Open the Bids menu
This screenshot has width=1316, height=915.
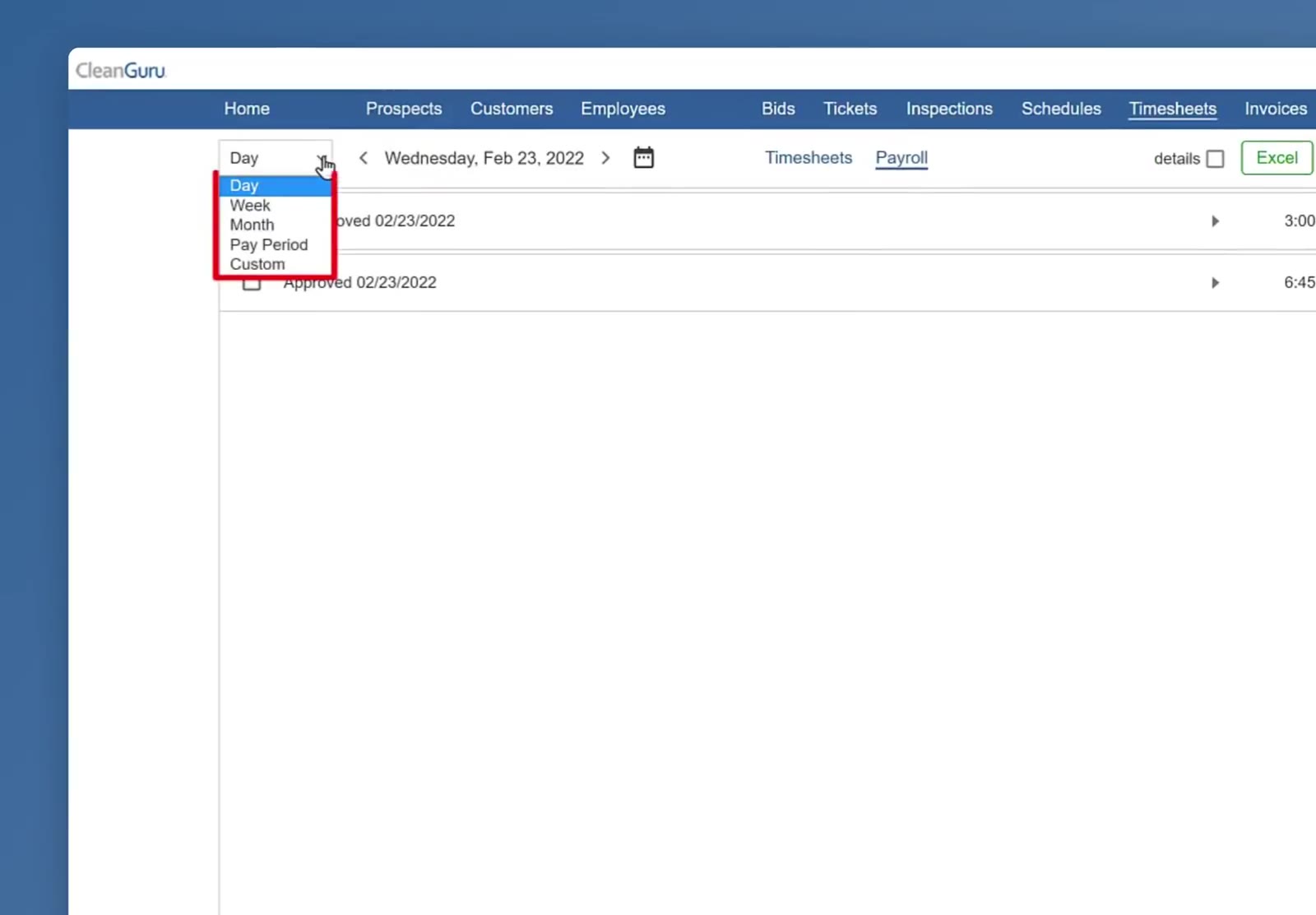click(778, 109)
